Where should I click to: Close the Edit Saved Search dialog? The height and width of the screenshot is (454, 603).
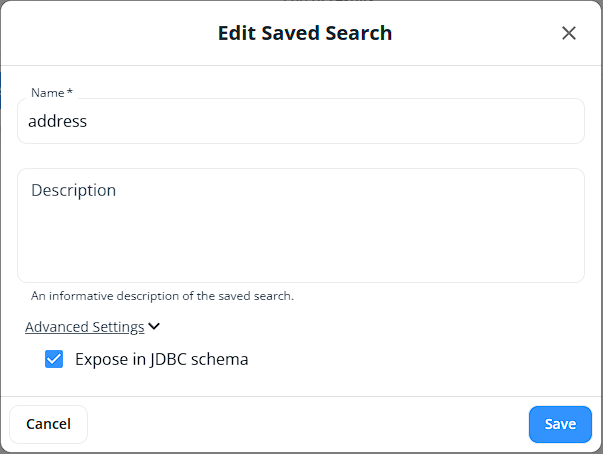569,33
